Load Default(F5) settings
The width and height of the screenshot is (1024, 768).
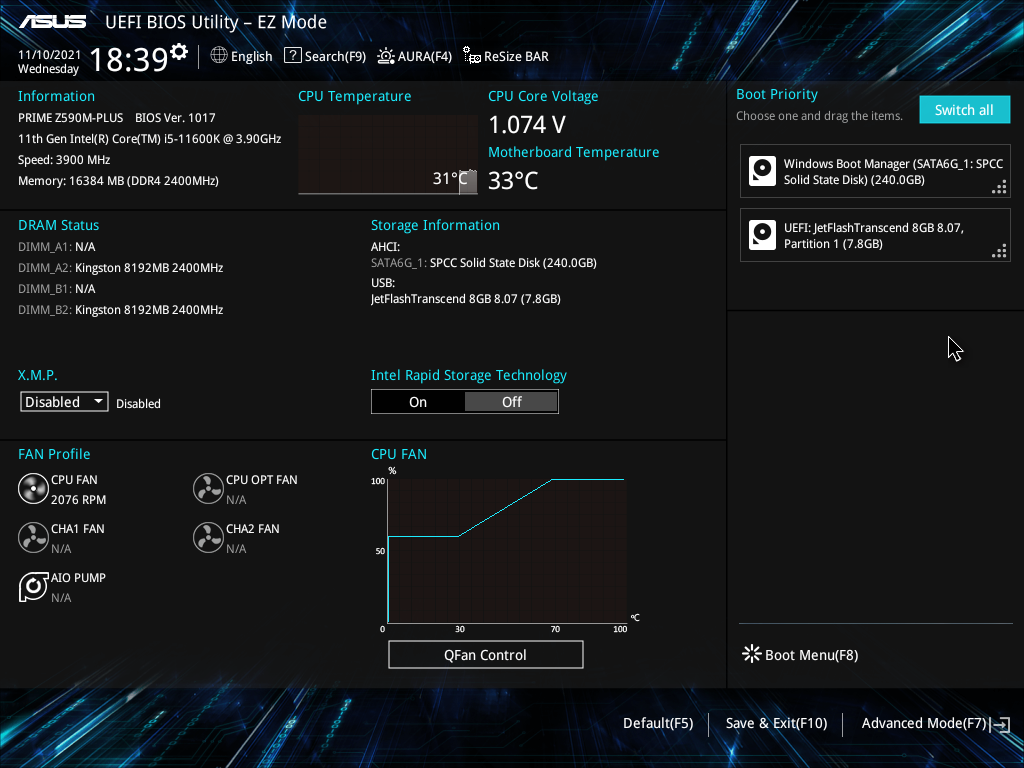[658, 723]
